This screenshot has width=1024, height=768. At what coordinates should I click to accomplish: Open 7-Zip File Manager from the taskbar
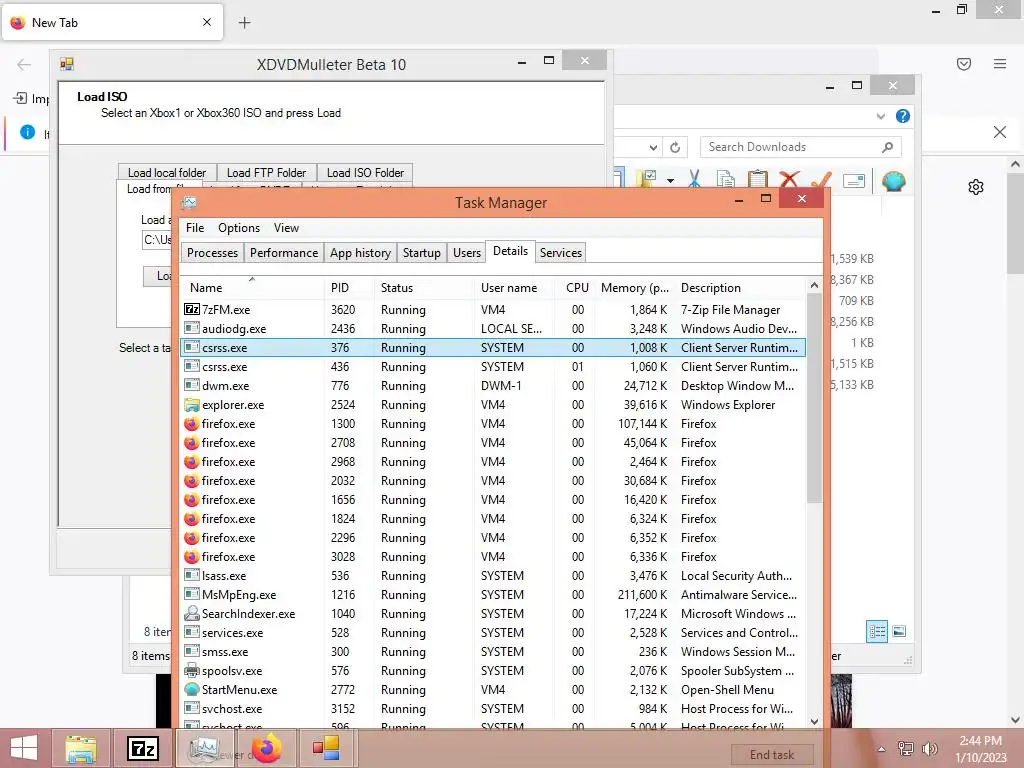tap(142, 748)
